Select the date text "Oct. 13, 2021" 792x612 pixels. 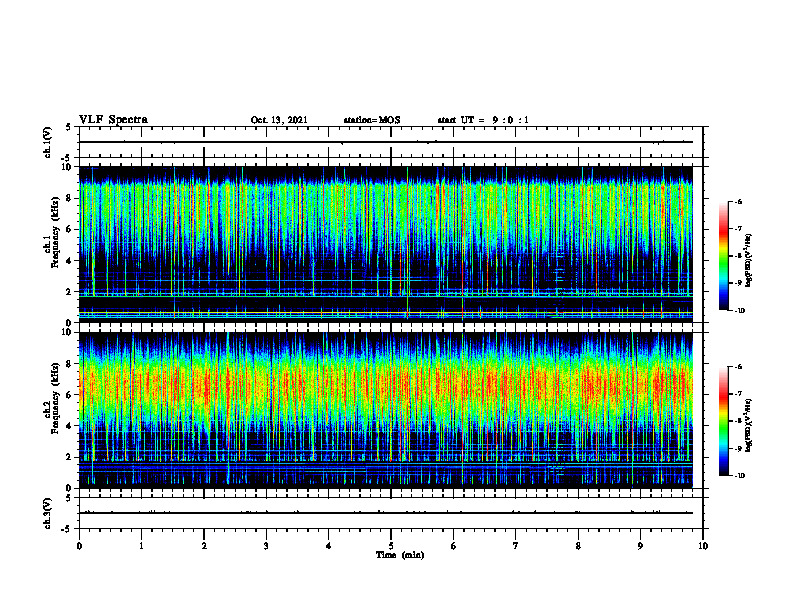coord(279,120)
